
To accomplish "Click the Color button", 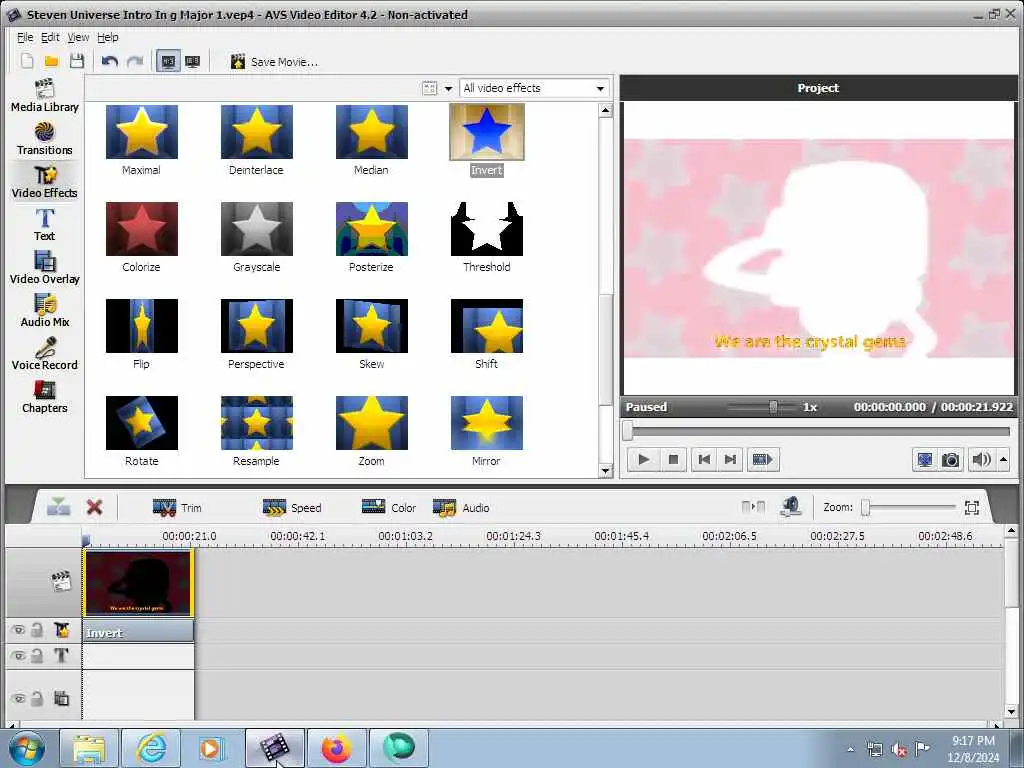I will pyautogui.click(x=389, y=507).
